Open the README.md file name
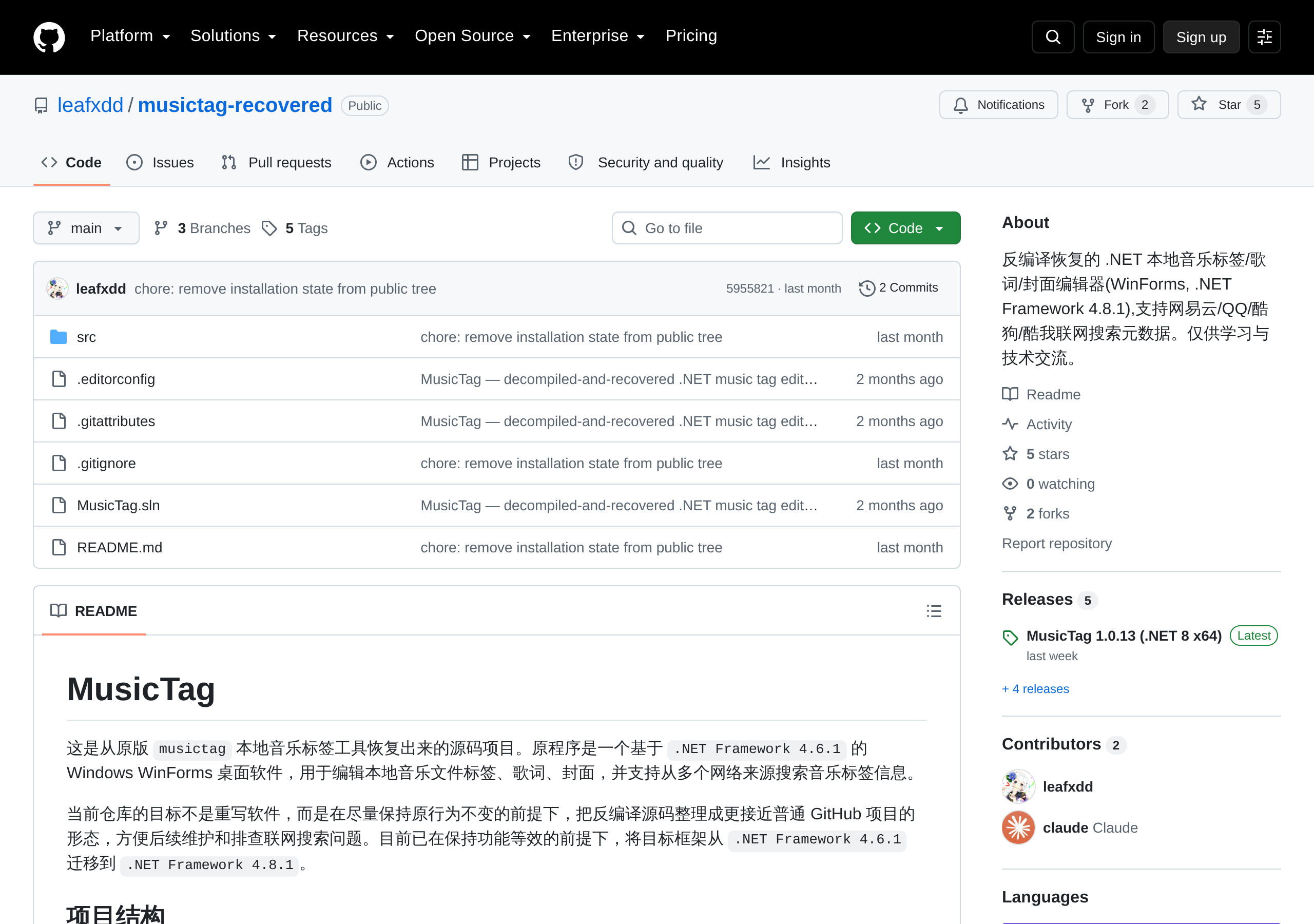The height and width of the screenshot is (924, 1314). tap(120, 547)
